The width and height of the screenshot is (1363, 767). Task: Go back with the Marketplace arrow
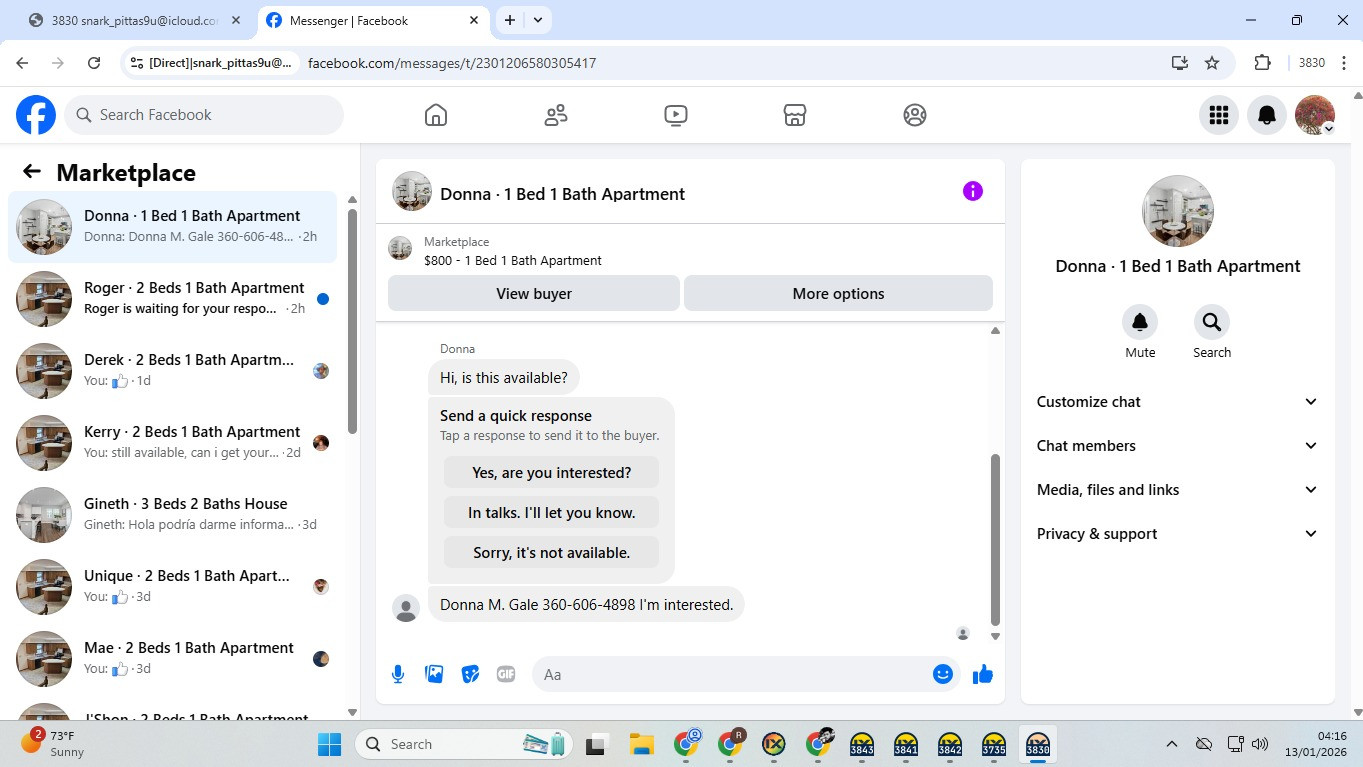32,172
